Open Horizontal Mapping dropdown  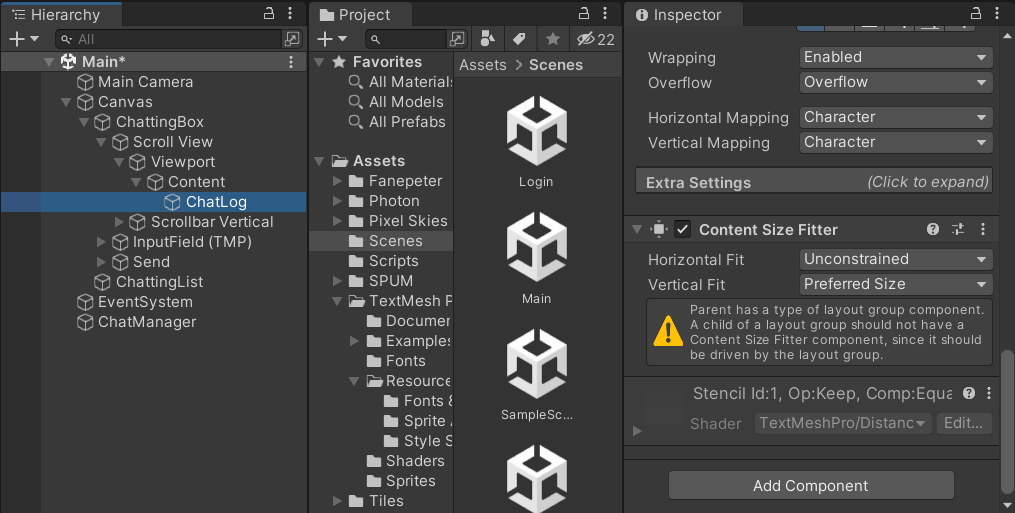[896, 117]
